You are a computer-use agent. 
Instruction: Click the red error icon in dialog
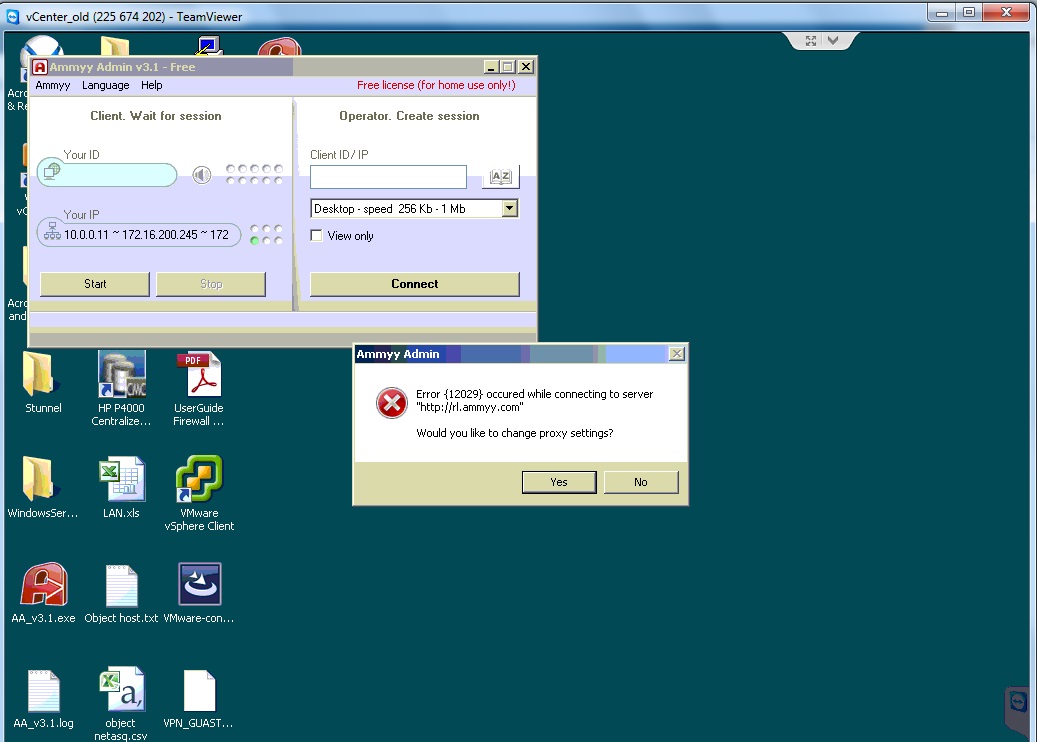pyautogui.click(x=392, y=403)
